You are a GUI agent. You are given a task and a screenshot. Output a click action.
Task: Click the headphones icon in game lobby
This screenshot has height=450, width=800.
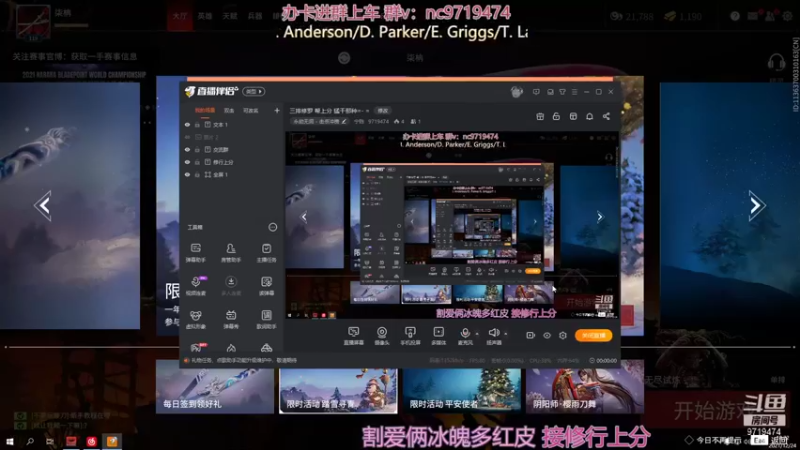click(776, 63)
